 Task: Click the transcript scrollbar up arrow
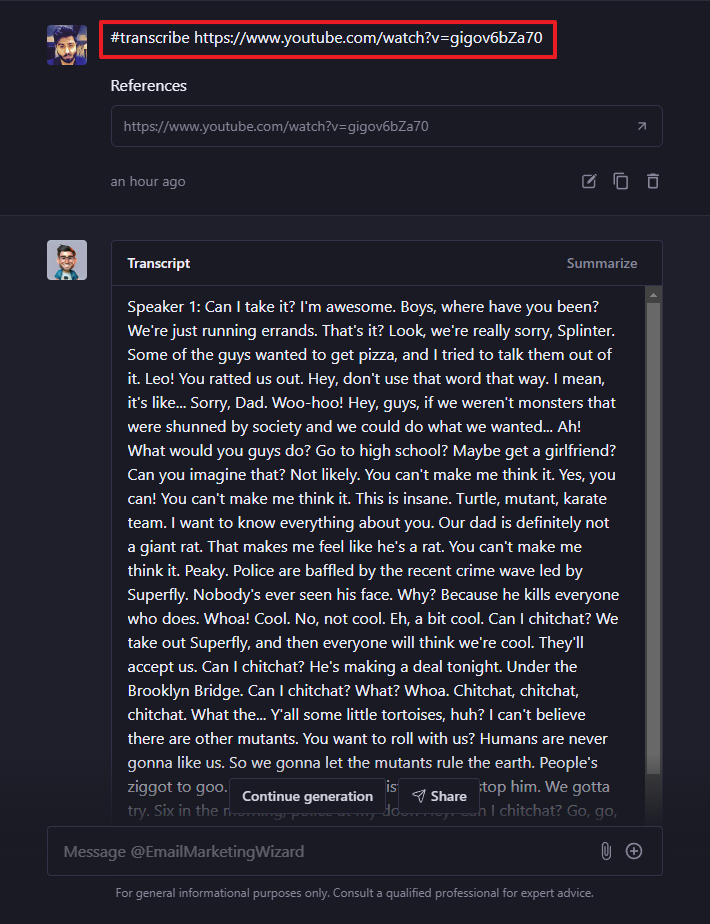(654, 295)
